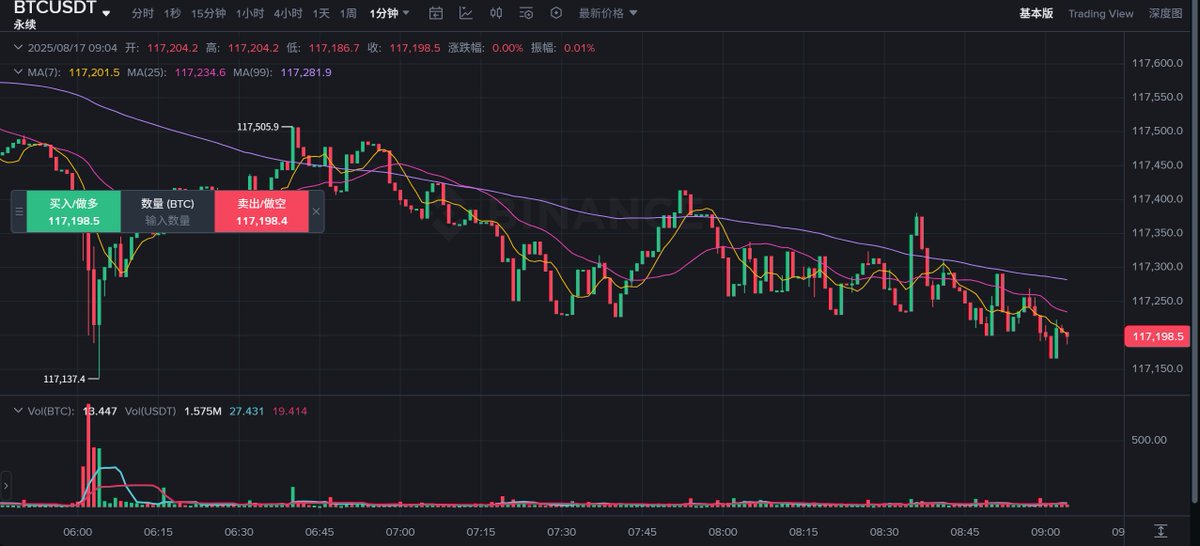Collapse the Vol(BTC) indicator legend
This screenshot has width=1200, height=546.
tap(18, 411)
